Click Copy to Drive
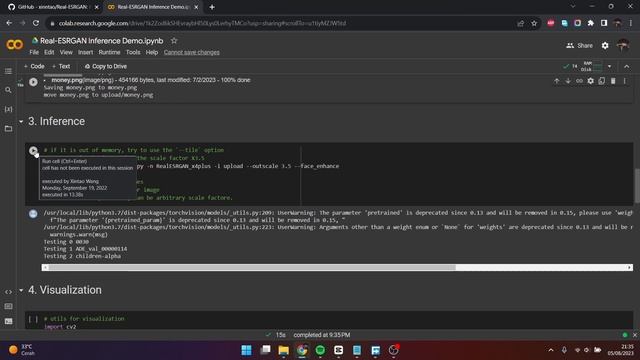 106,66
